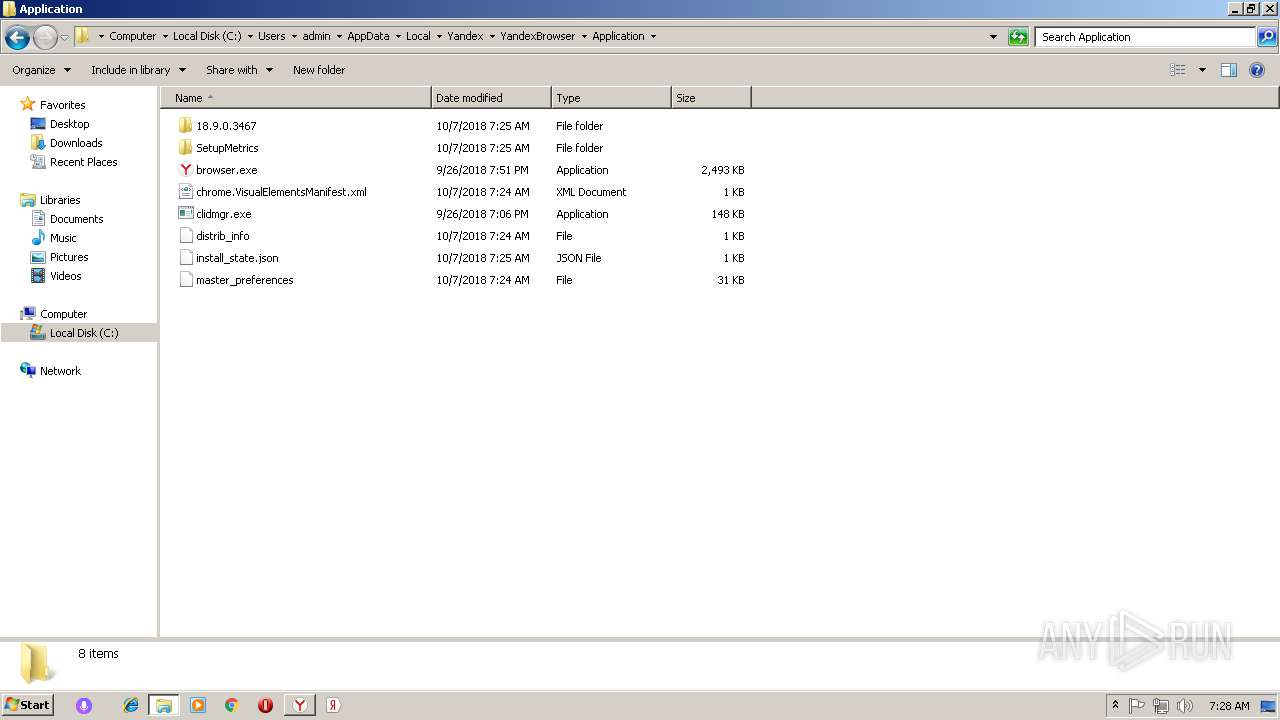Open the recent pages dropdown arrow
The image size is (1280, 720).
(64, 37)
